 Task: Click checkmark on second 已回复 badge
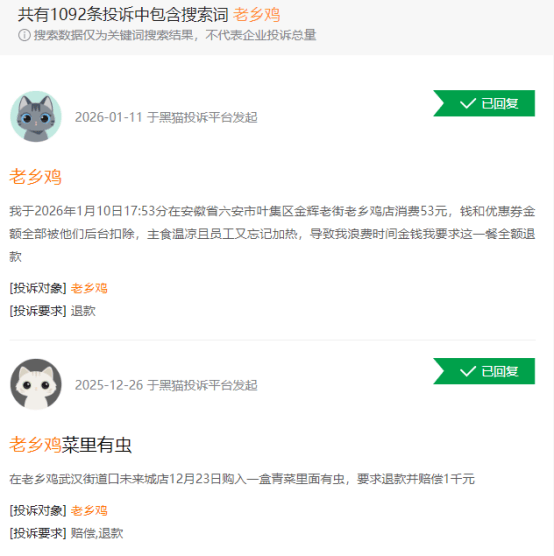(467, 371)
